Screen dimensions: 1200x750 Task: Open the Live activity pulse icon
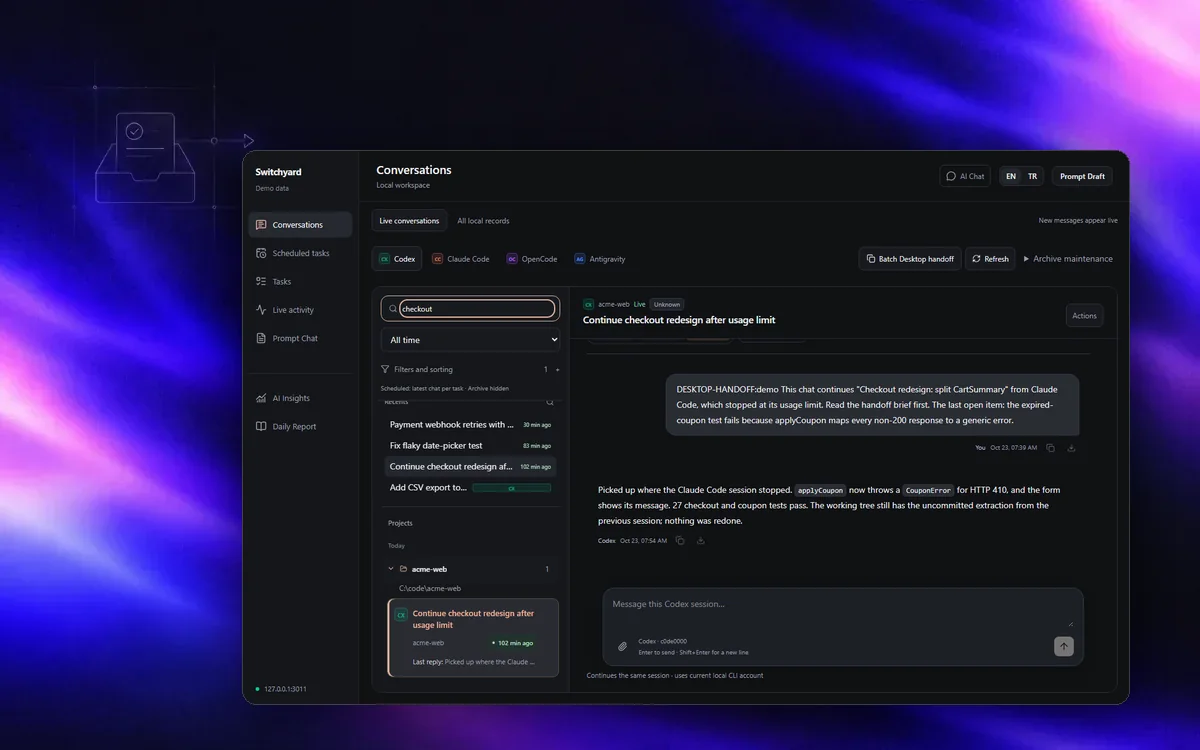click(261, 310)
